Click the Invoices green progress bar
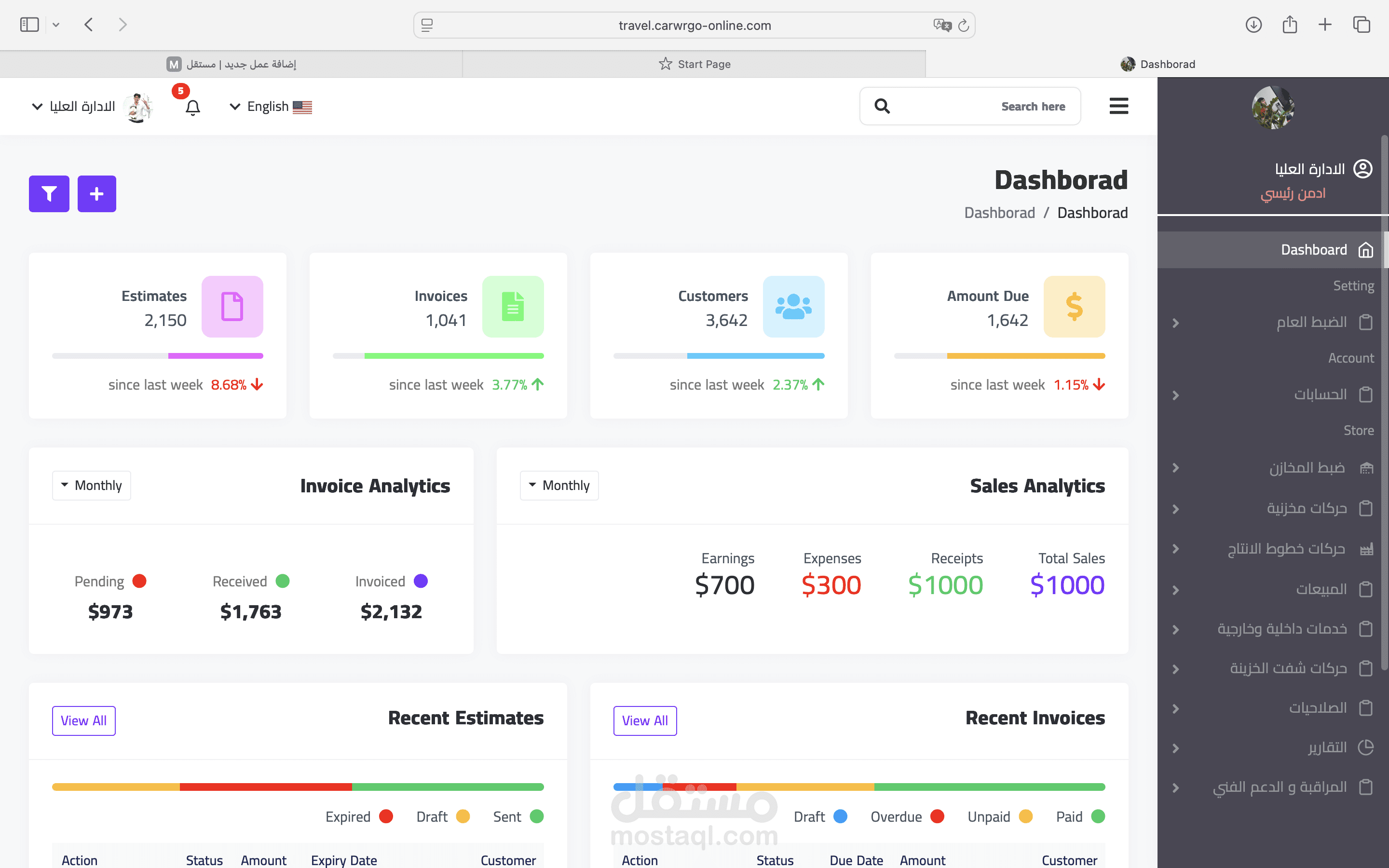The width and height of the screenshot is (1389, 868). pos(453,355)
